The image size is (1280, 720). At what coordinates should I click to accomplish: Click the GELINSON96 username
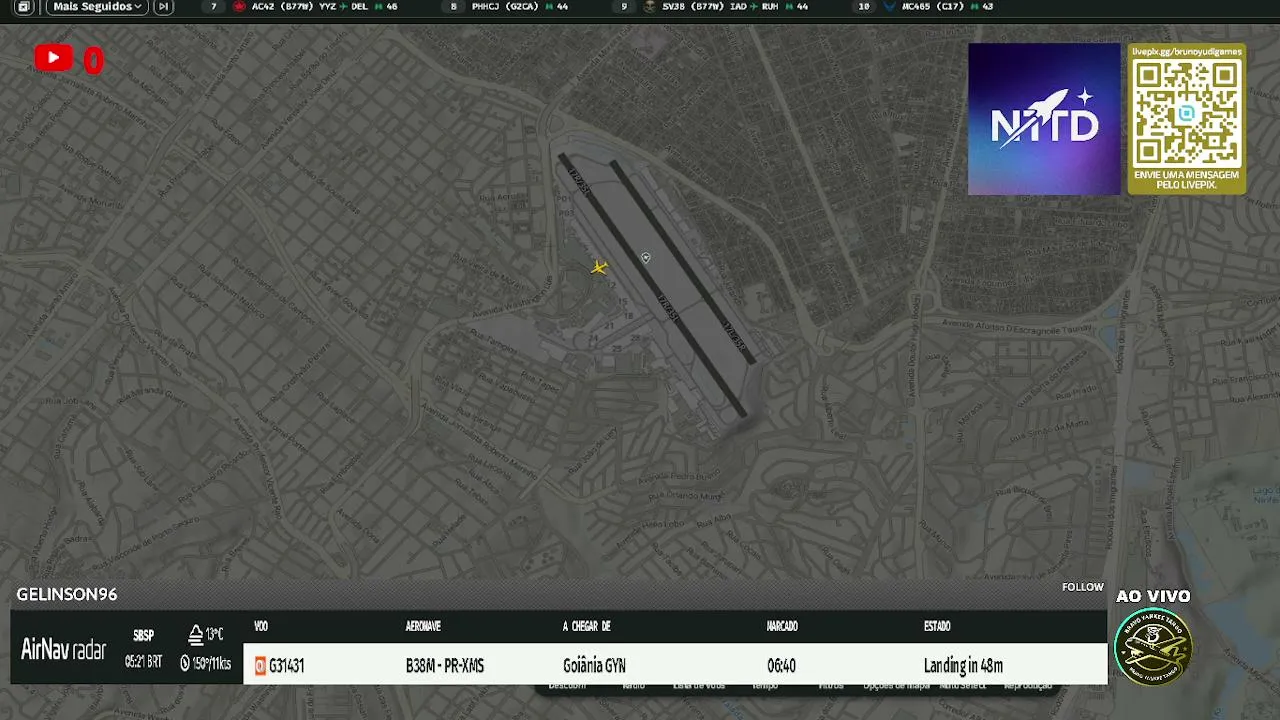[x=67, y=594]
